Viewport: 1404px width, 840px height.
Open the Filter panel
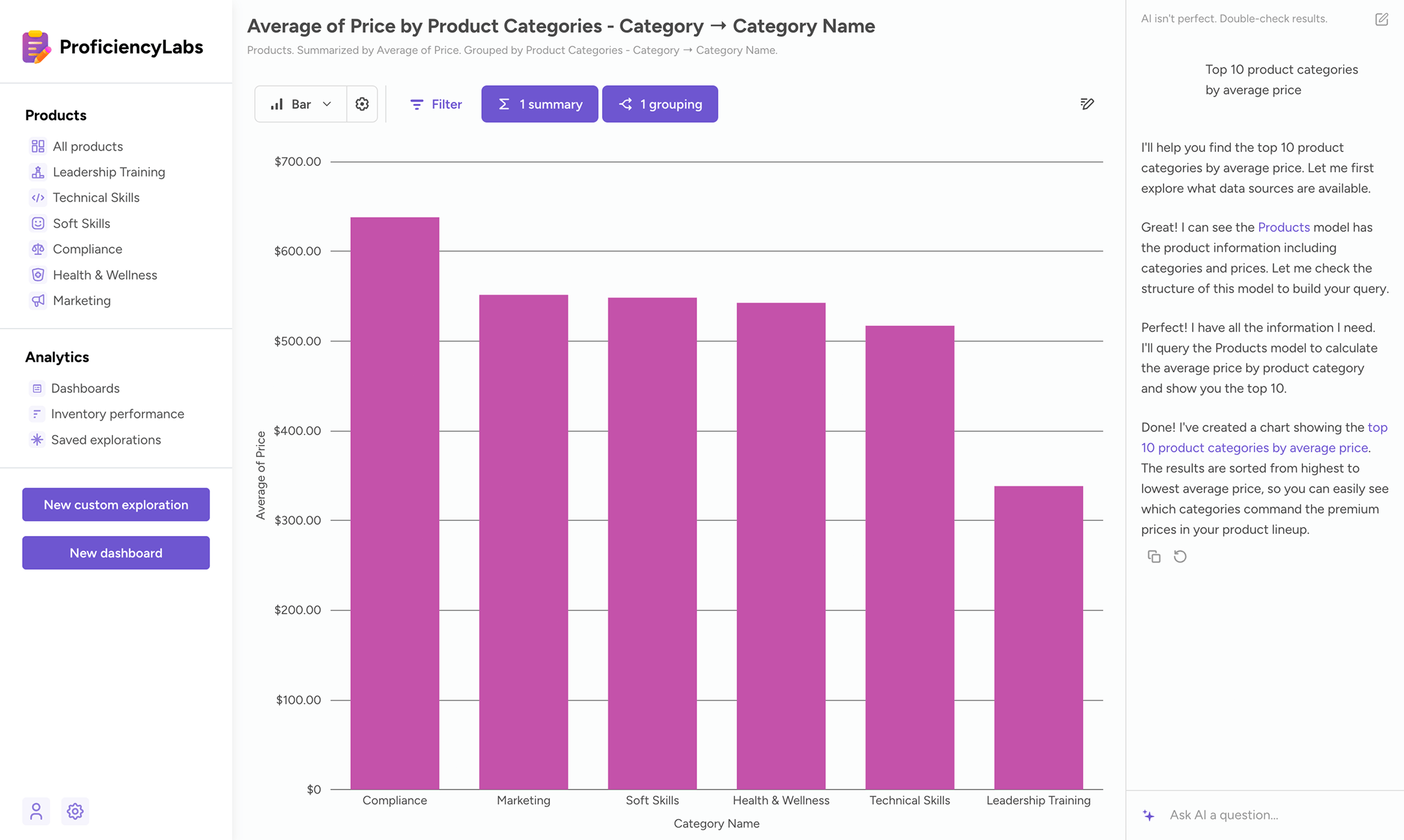tap(435, 104)
